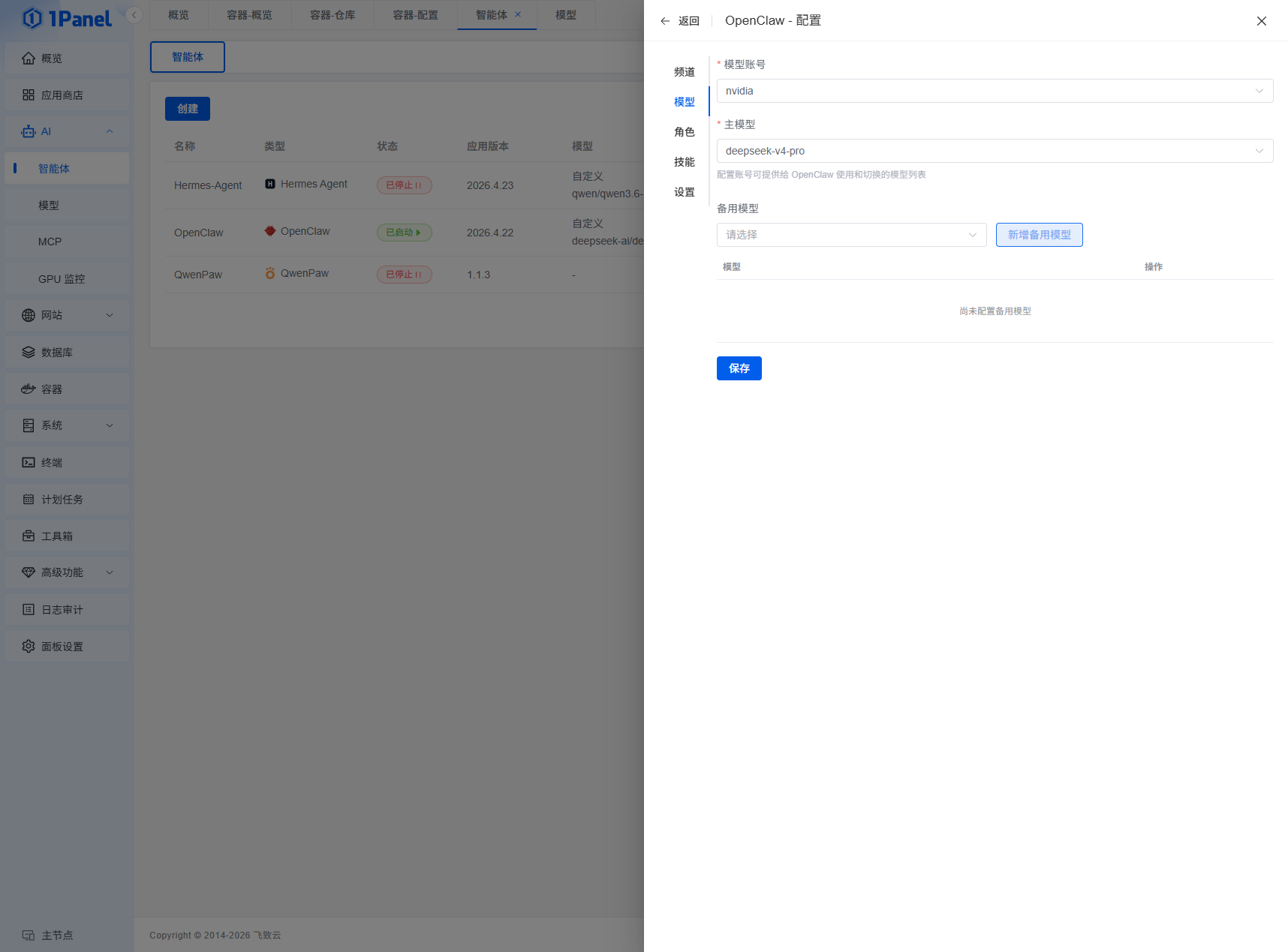Open the Containers (容器) sidebar item
This screenshot has height=952, width=1288.
click(52, 389)
